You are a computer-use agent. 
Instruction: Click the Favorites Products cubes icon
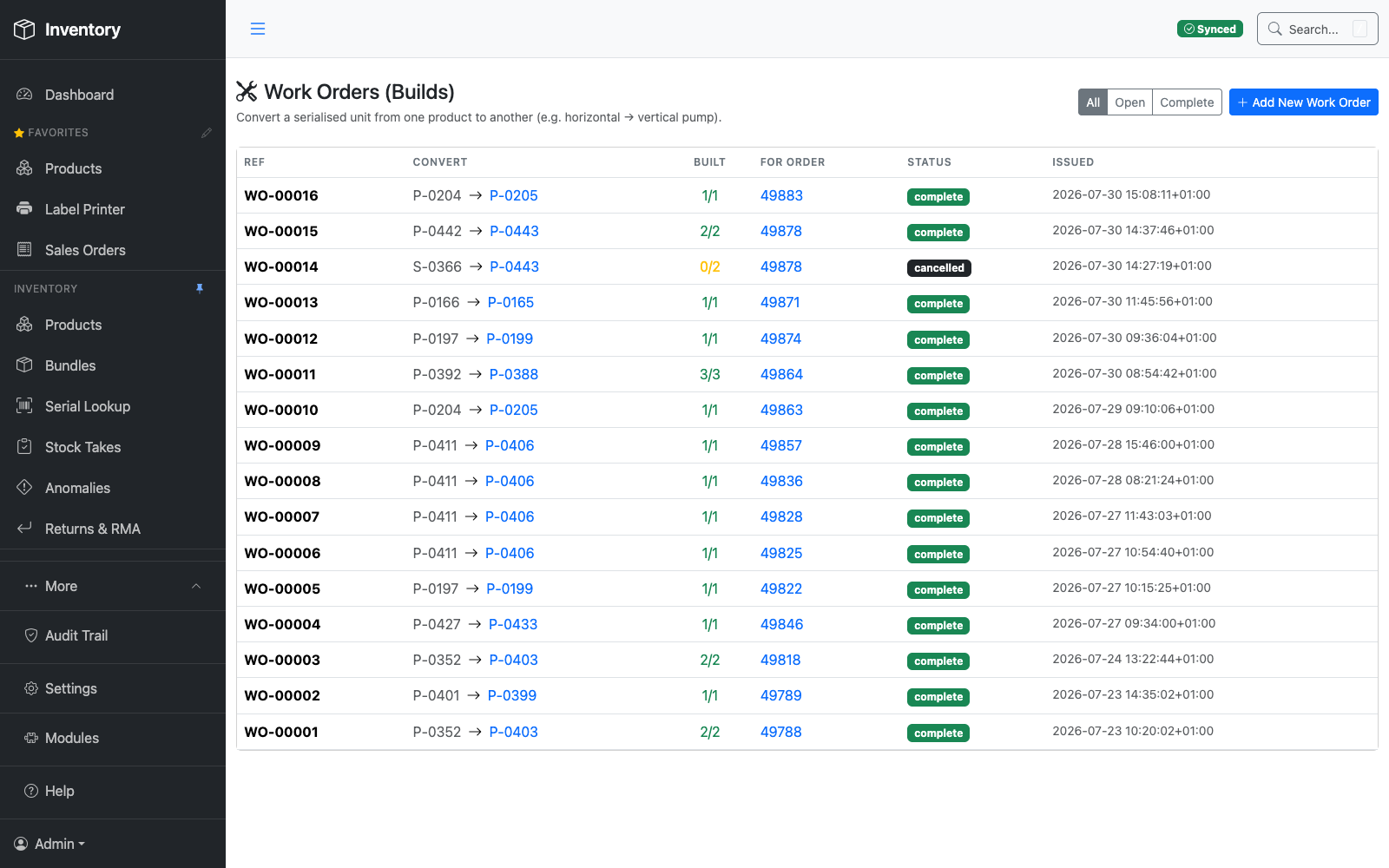point(24,168)
